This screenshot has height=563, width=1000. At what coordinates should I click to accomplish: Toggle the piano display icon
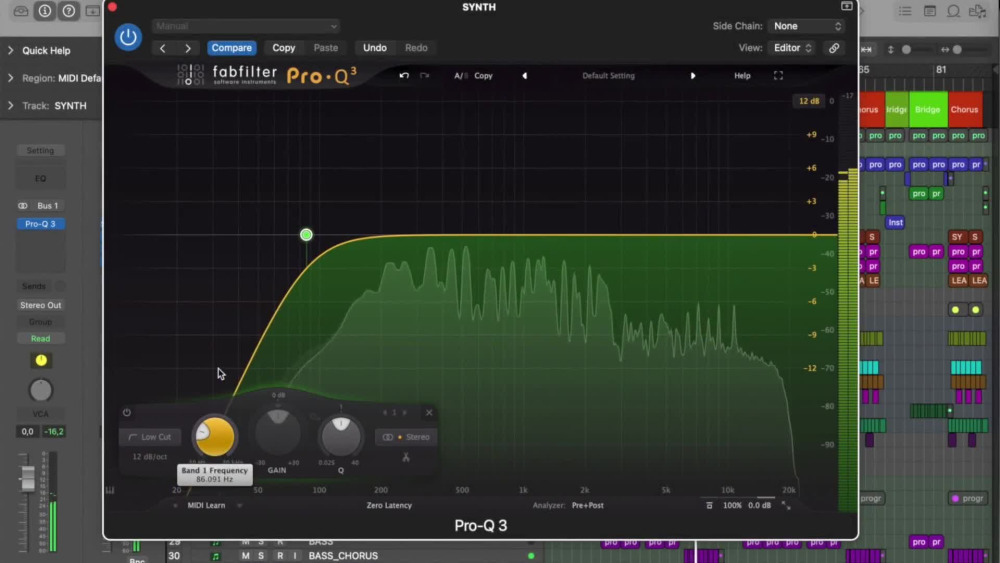pyautogui.click(x=110, y=490)
